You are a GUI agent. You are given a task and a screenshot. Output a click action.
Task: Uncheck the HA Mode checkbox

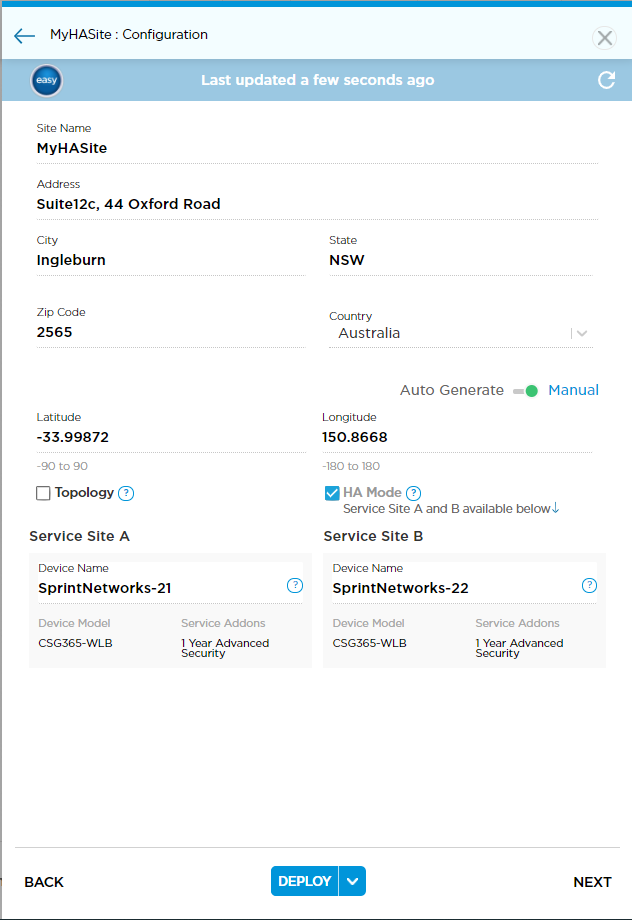point(332,493)
